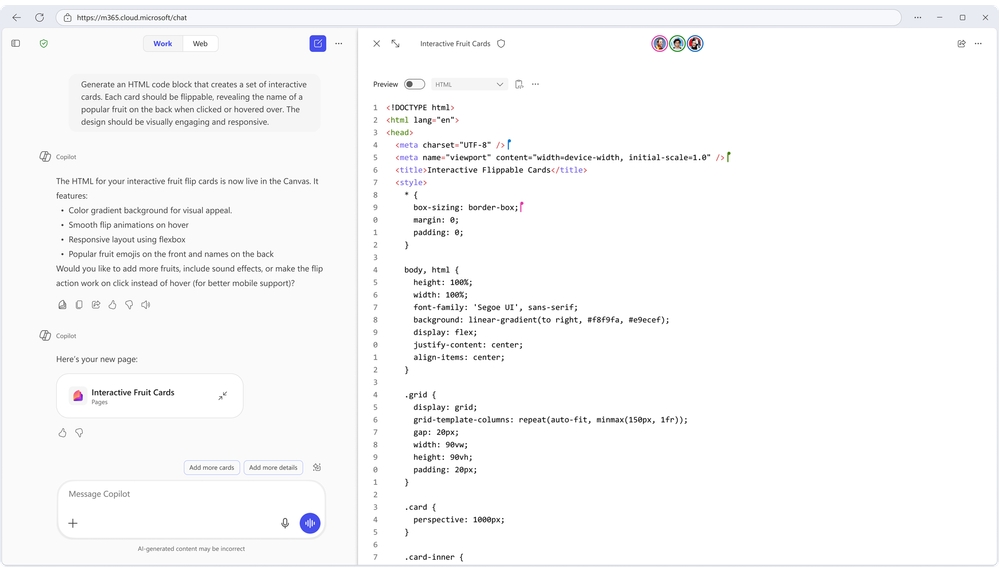Screen dimensions: 1000x572
Task: Start a new chat with the blue compose icon
Action: click(x=318, y=43)
